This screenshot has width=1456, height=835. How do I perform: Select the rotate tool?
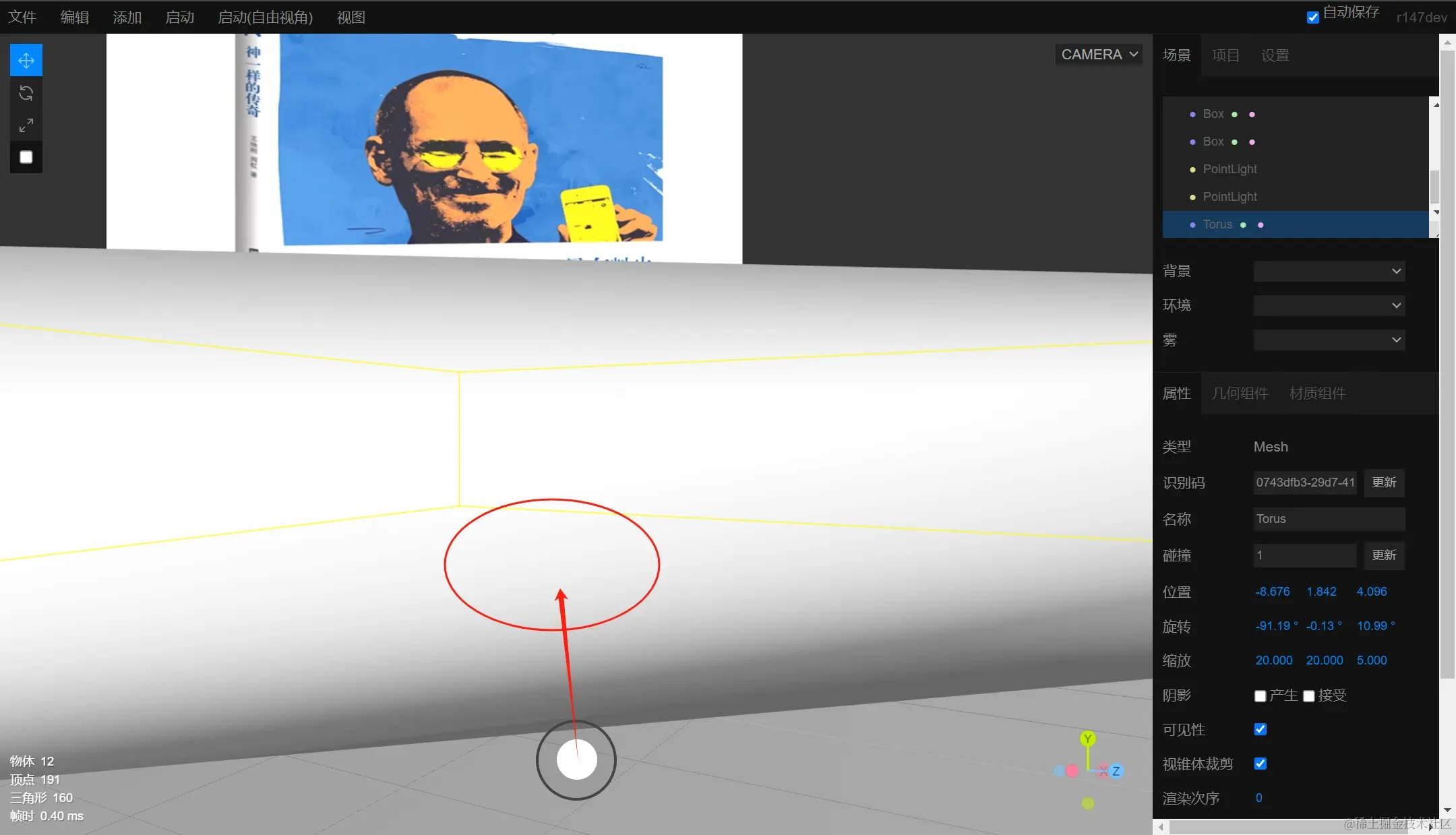point(26,93)
